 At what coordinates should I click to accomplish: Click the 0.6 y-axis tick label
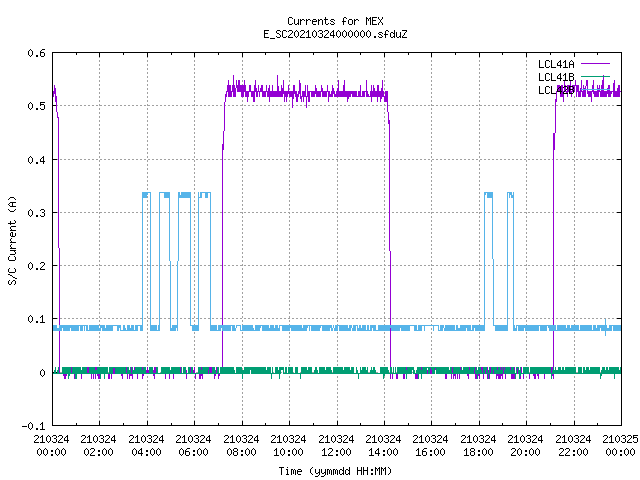36,53
